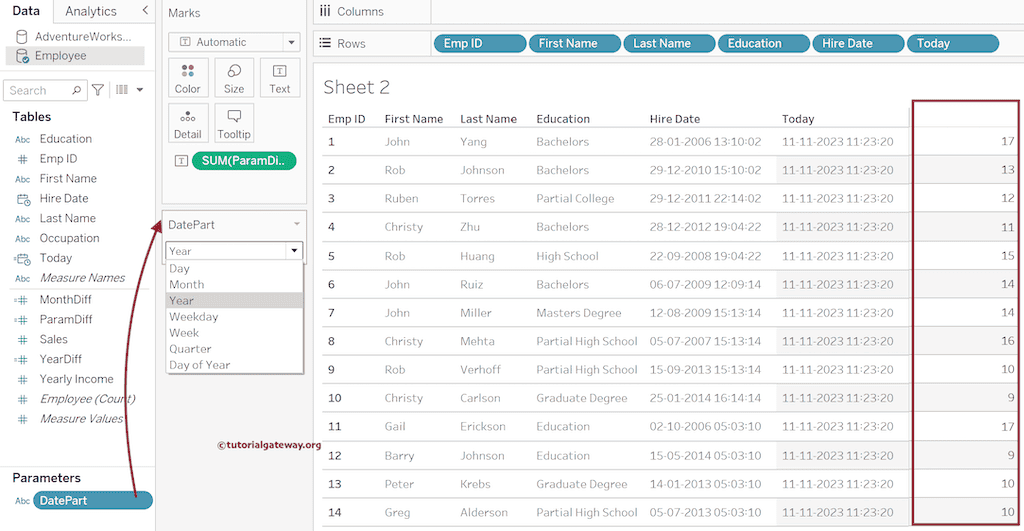
Task: Click the SUM(ParamDiff) pill in Marks
Action: pyautogui.click(x=243, y=161)
